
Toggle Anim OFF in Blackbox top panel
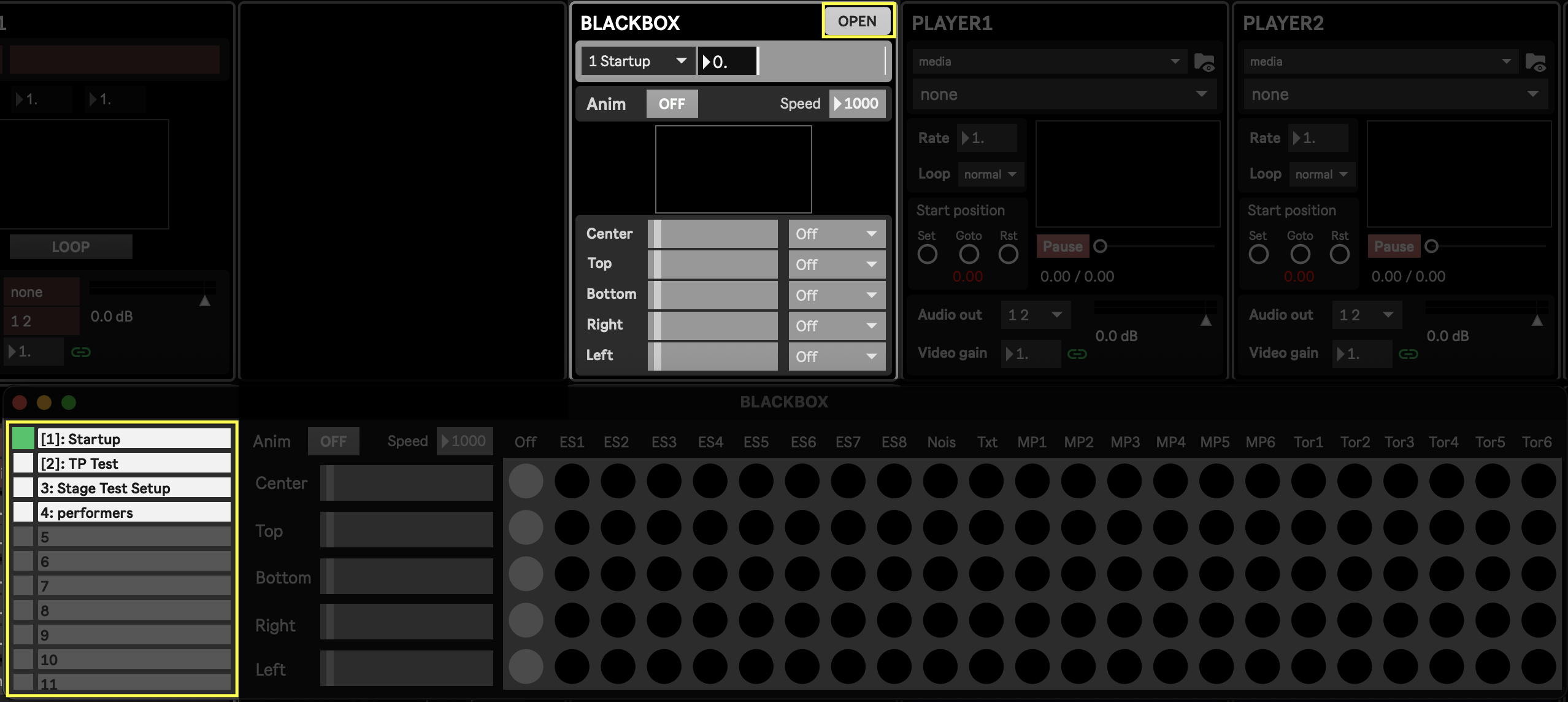coord(672,104)
